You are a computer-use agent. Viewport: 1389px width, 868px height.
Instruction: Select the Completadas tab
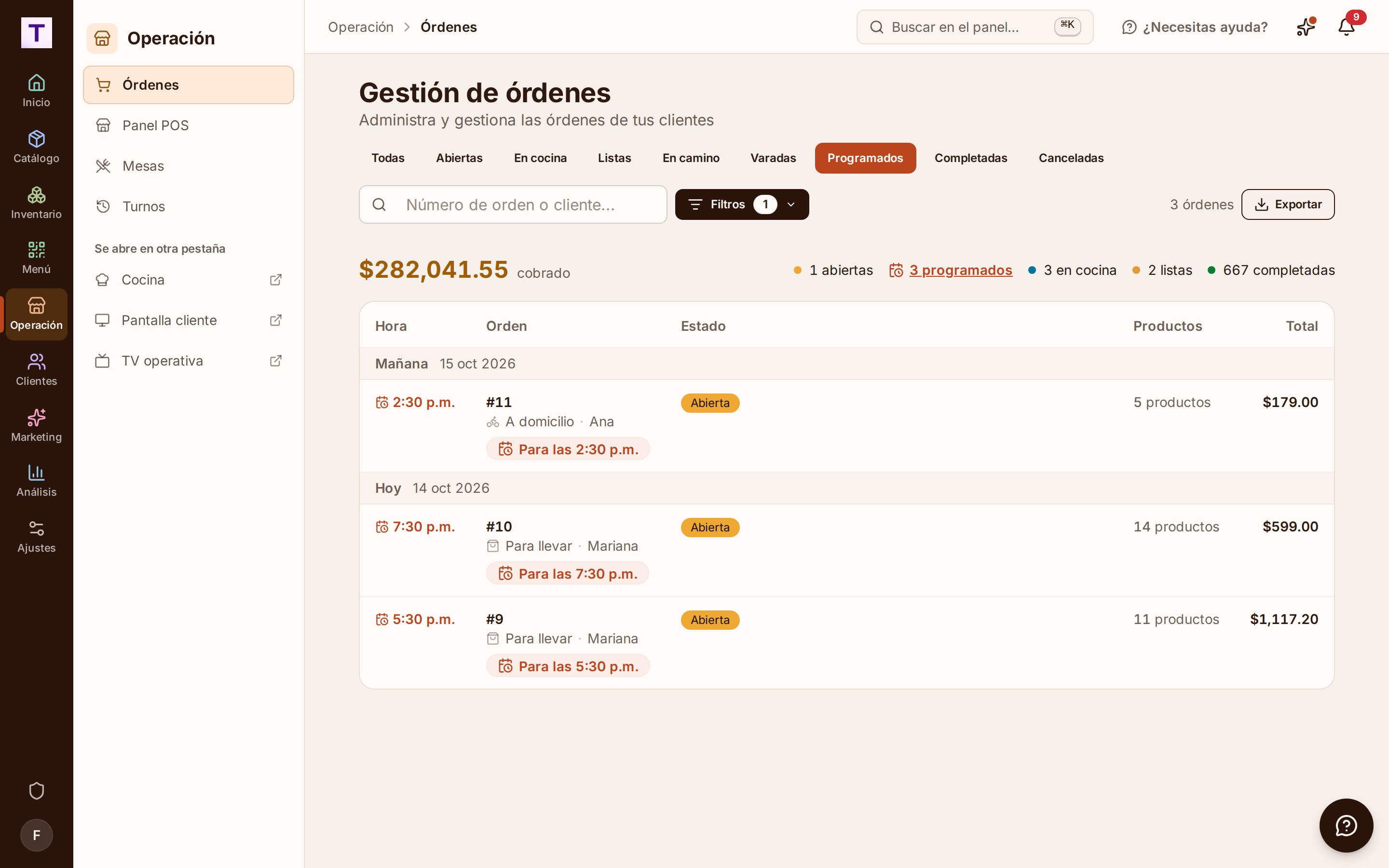pyautogui.click(x=970, y=158)
